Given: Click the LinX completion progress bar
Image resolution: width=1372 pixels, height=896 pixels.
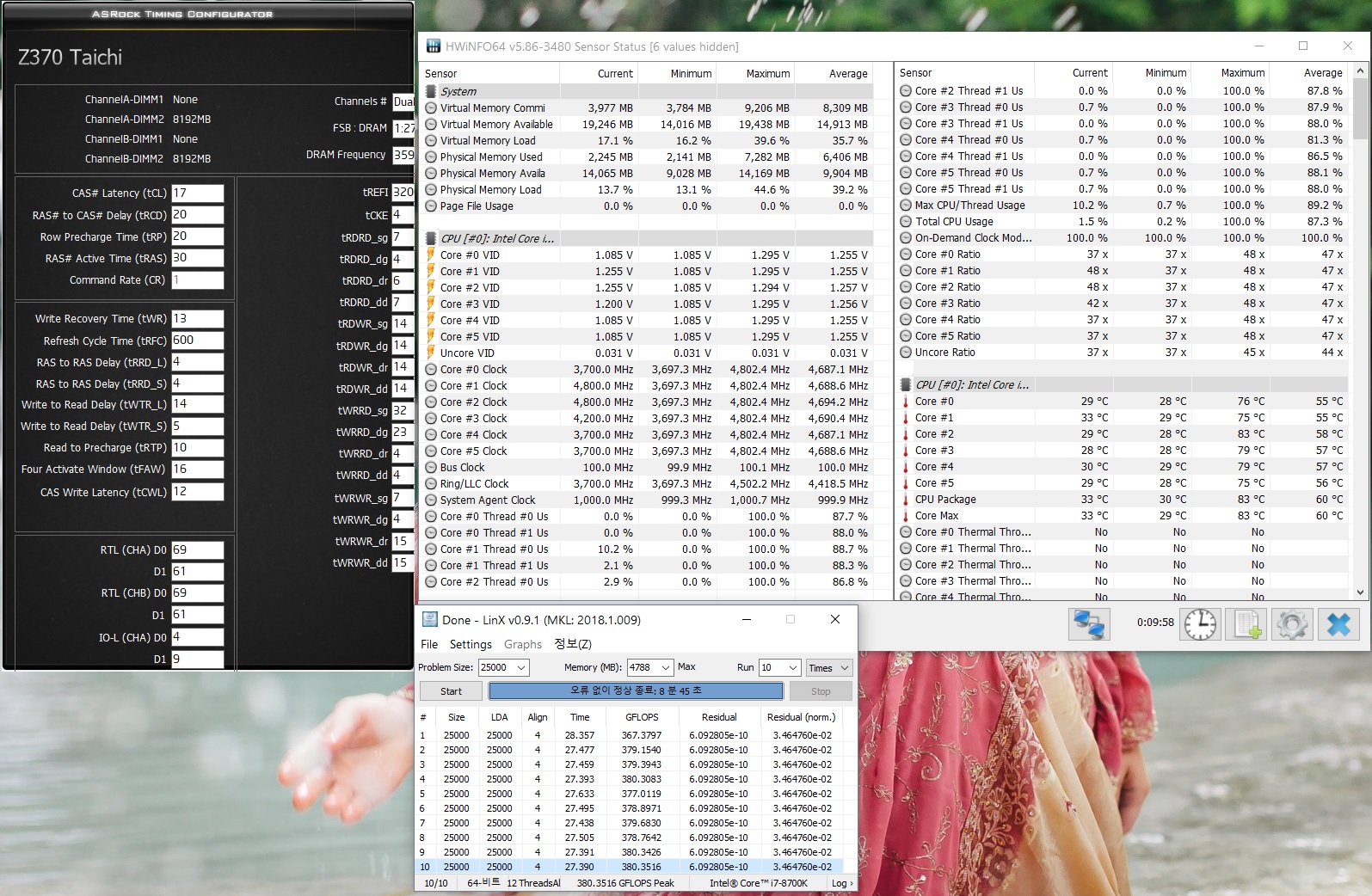Looking at the screenshot, I should [x=636, y=691].
